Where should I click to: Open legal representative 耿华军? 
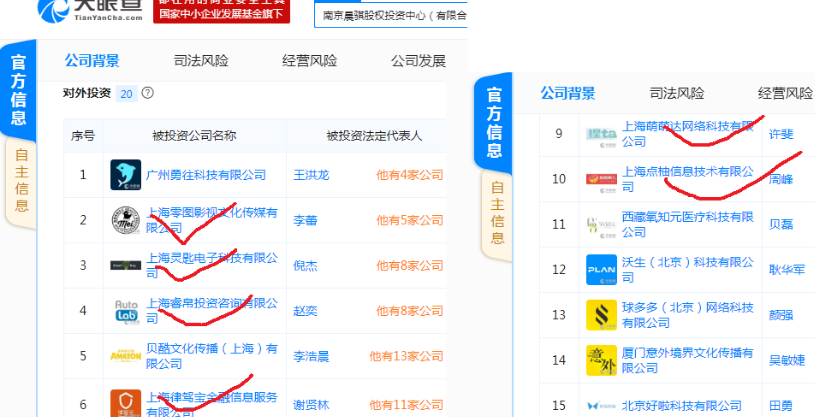point(787,270)
